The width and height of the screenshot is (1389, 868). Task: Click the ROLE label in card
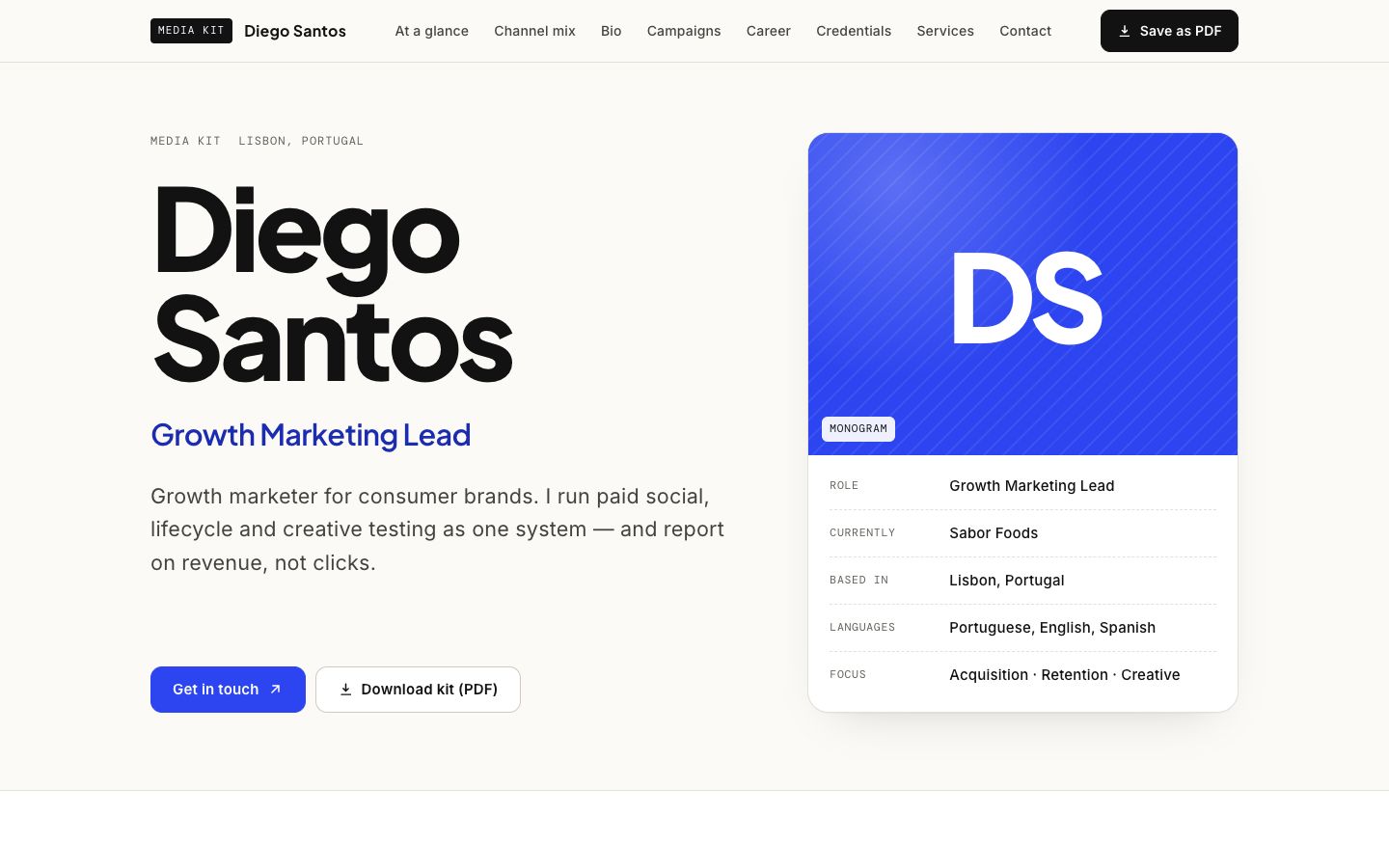point(844,486)
